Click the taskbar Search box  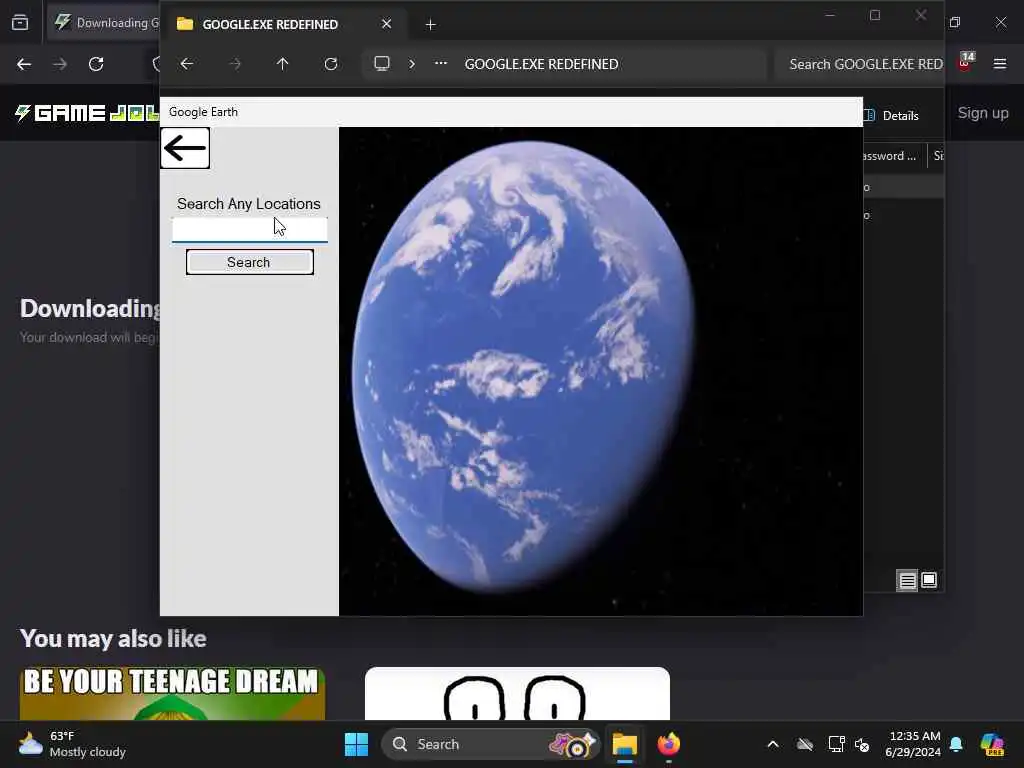coord(490,744)
